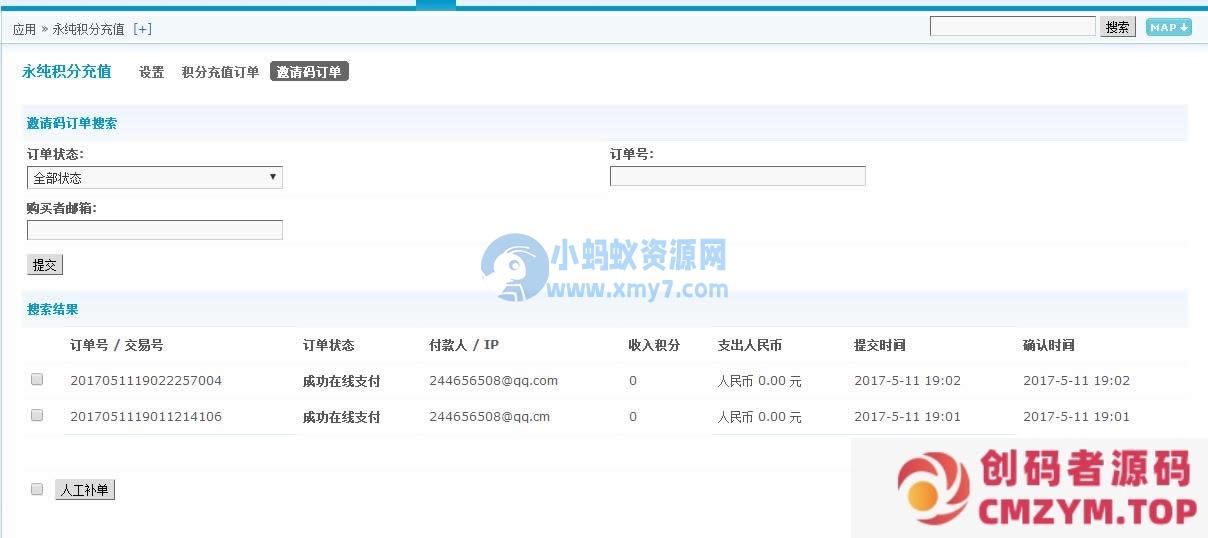Image resolution: width=1208 pixels, height=538 pixels.
Task: Click the top 搜索 button
Action: tap(1117, 27)
